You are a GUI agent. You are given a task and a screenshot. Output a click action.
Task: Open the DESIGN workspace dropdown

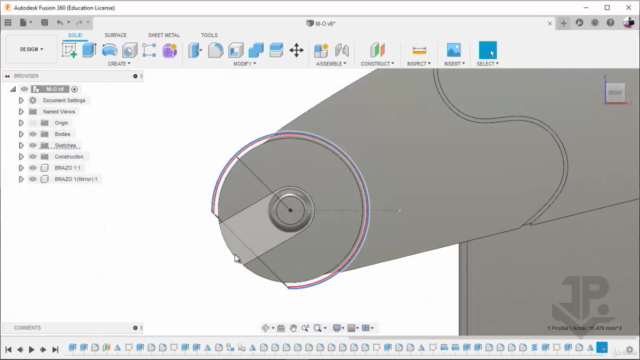pos(31,49)
